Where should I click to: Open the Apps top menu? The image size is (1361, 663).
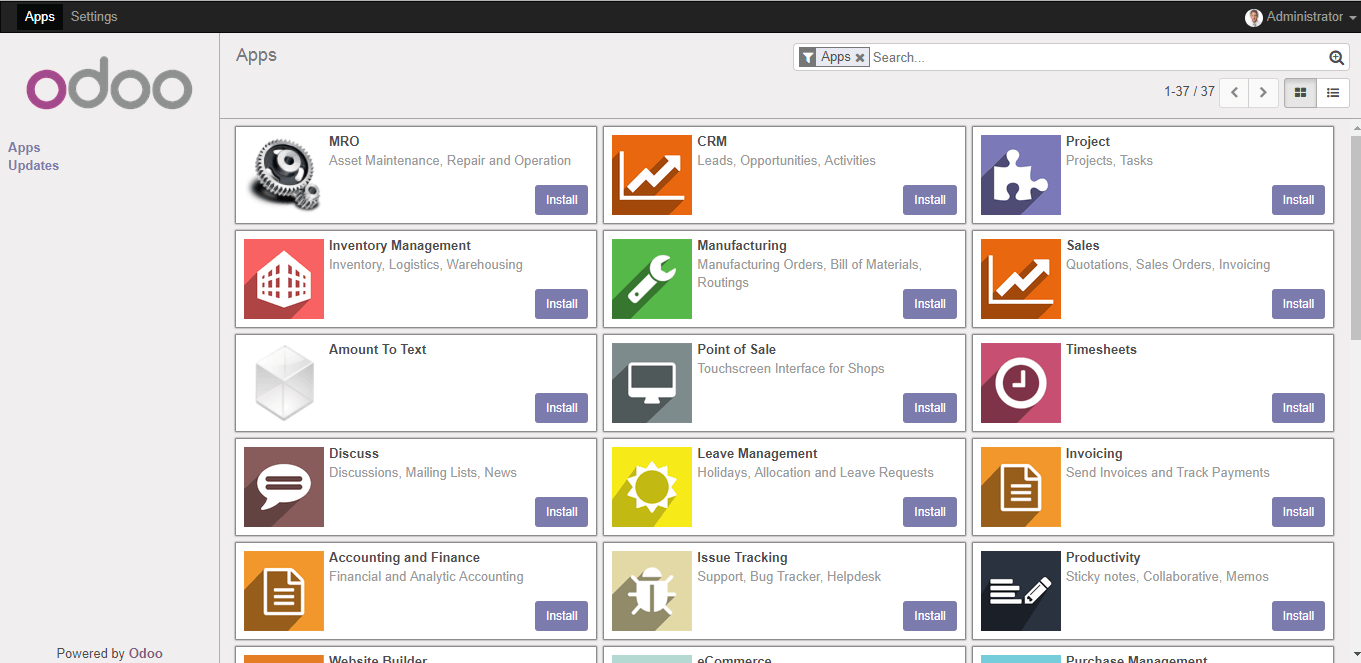click(40, 17)
